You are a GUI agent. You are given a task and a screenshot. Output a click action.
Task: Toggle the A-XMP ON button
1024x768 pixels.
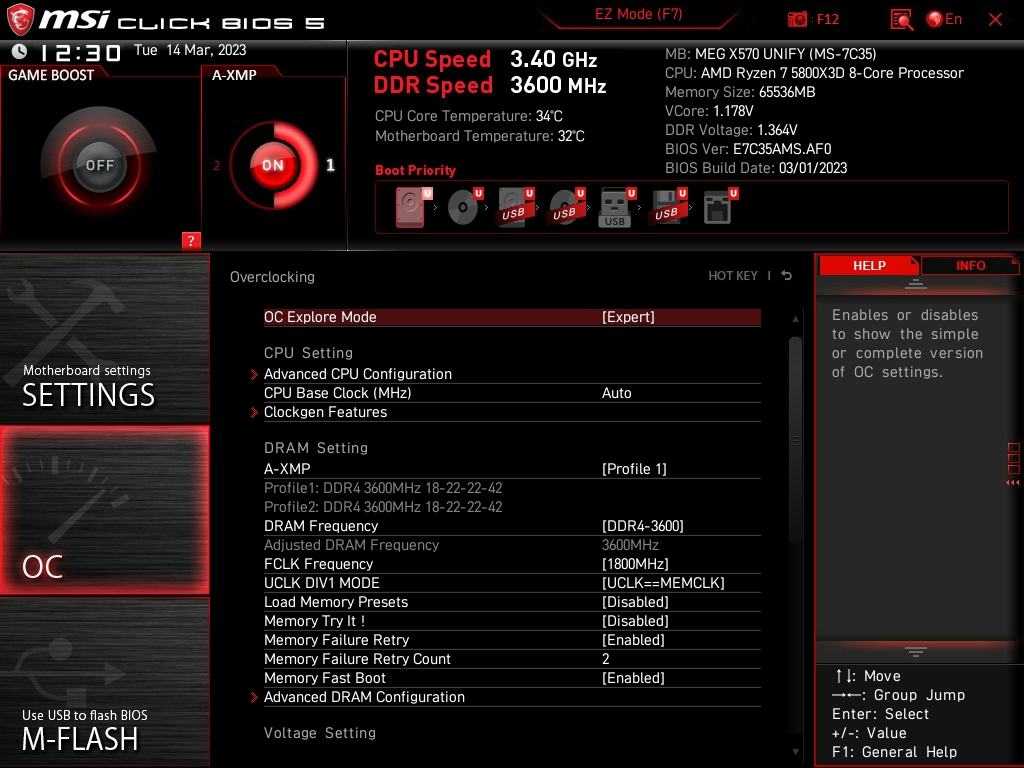pyautogui.click(x=273, y=165)
